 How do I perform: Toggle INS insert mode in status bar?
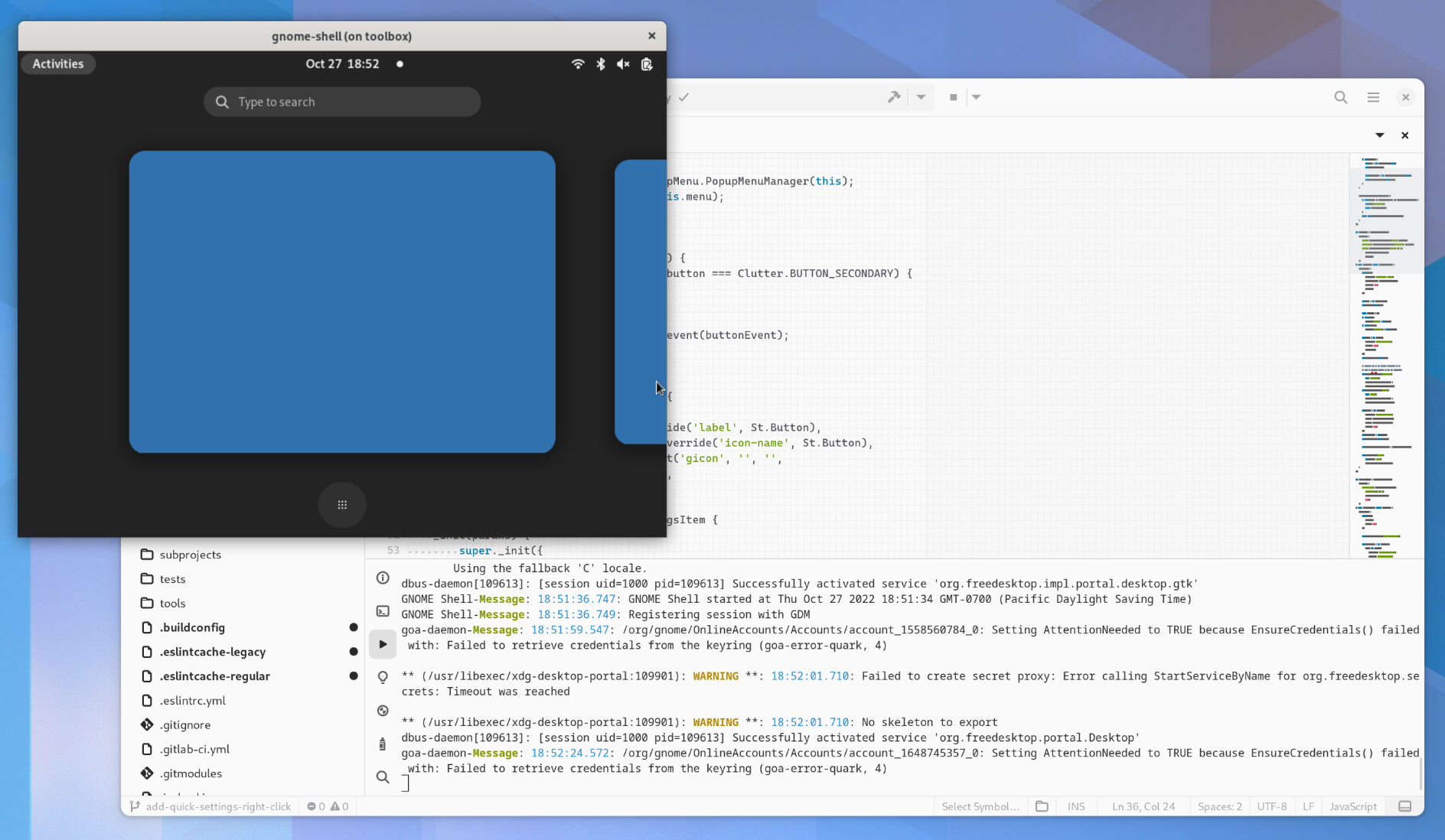(x=1075, y=806)
